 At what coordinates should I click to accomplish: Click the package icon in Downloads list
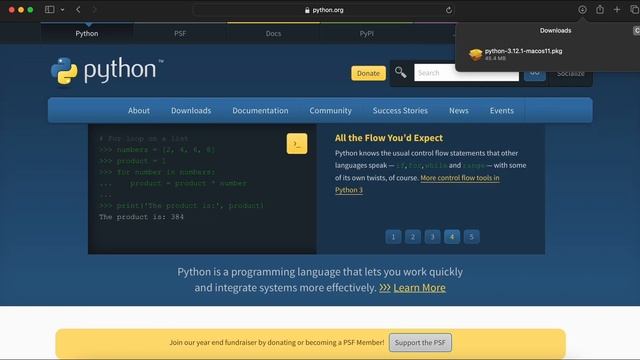point(476,54)
